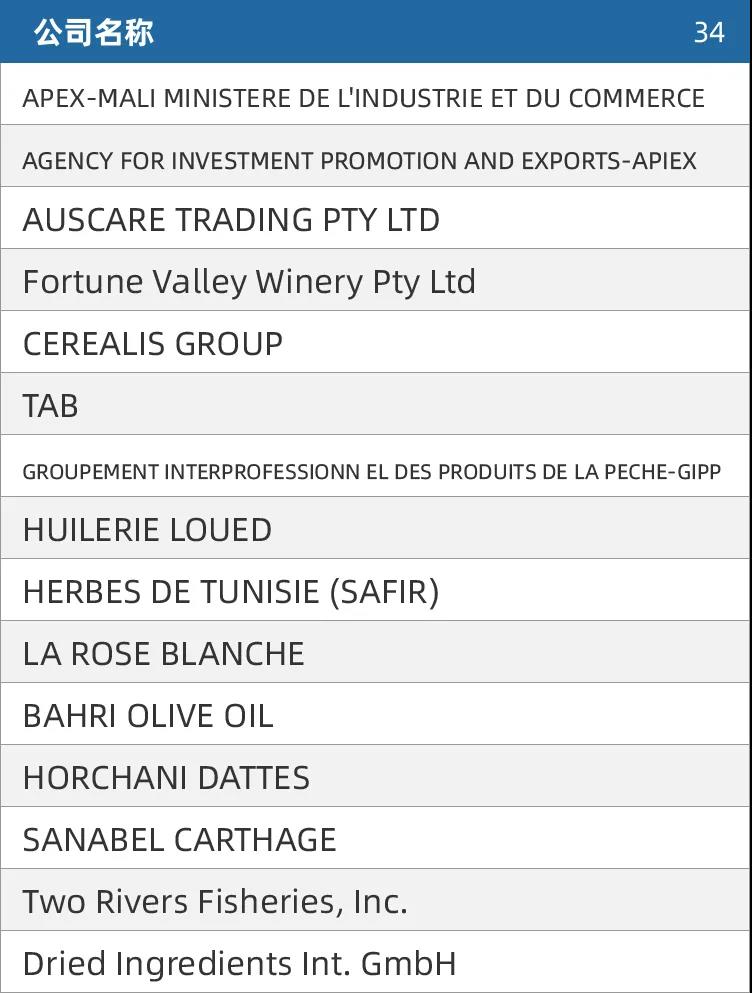This screenshot has height=993, width=752.
Task: Select Two Rivers Fisheries, Inc. row
Action: pos(376,901)
